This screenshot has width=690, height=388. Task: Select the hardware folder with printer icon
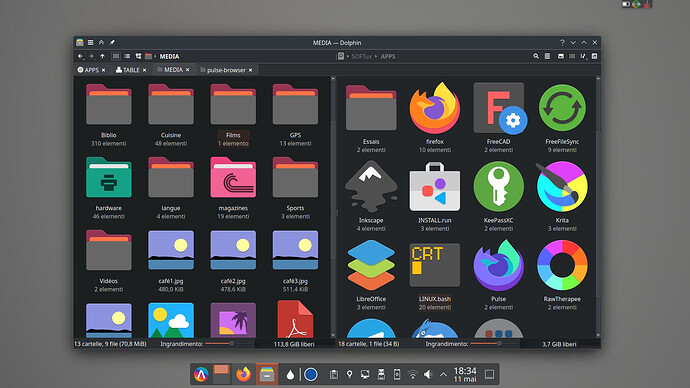pos(109,188)
